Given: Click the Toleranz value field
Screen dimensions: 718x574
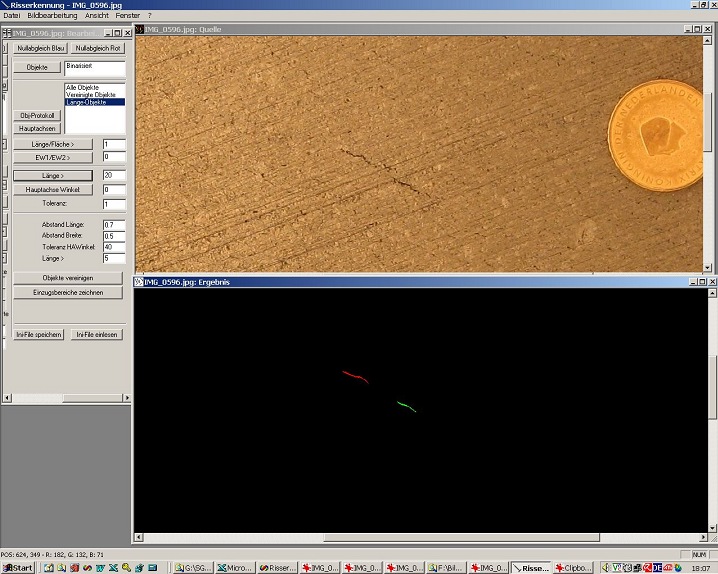Looking at the screenshot, I should 114,204.
